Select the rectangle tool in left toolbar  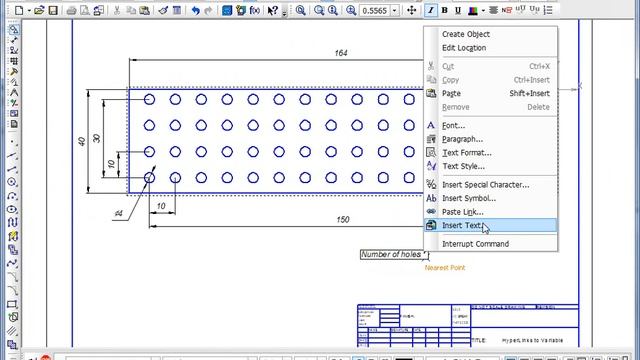pyautogui.click(x=13, y=304)
